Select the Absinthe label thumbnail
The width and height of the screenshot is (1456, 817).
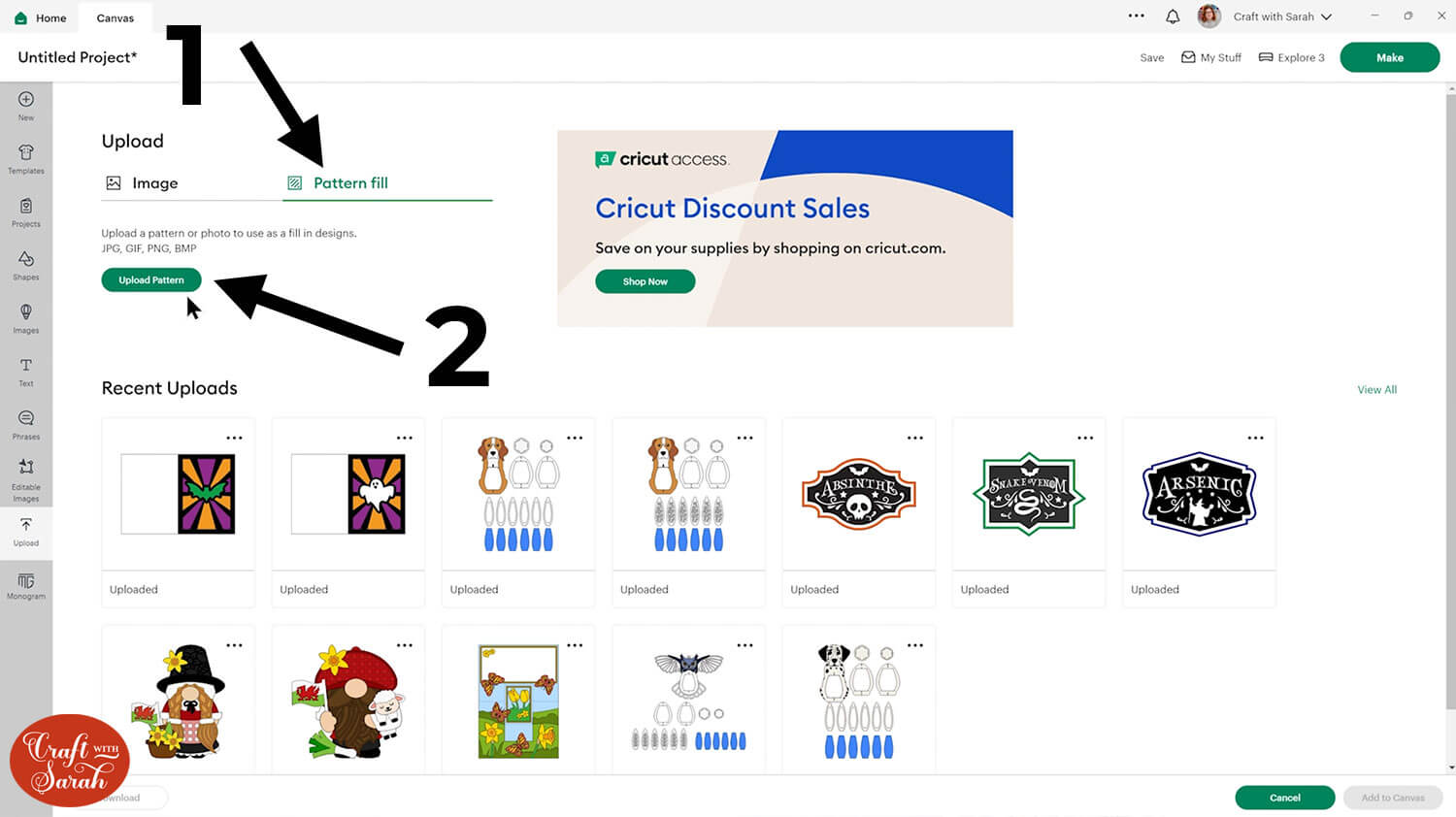click(859, 494)
